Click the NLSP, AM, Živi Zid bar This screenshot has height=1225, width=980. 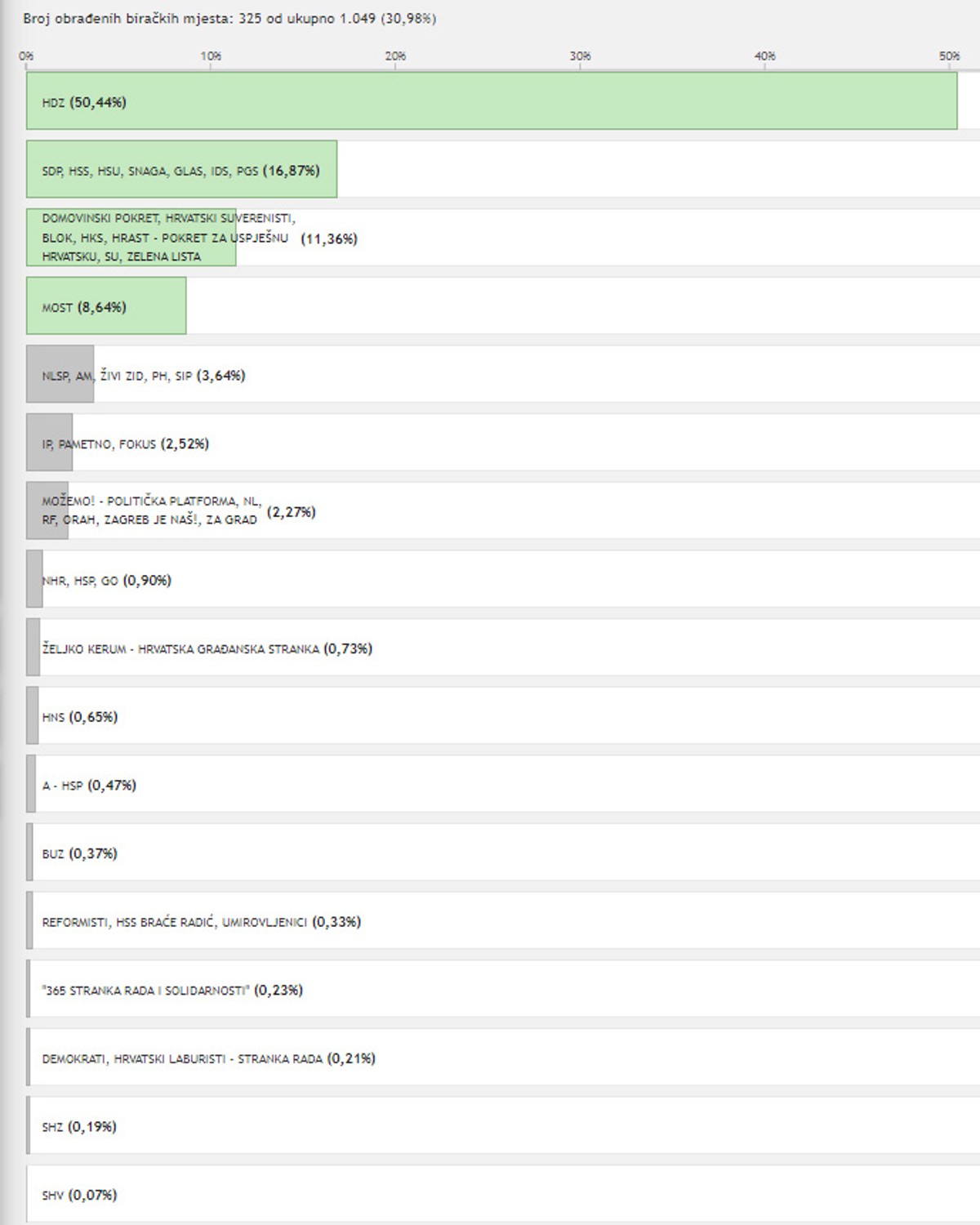click(60, 374)
